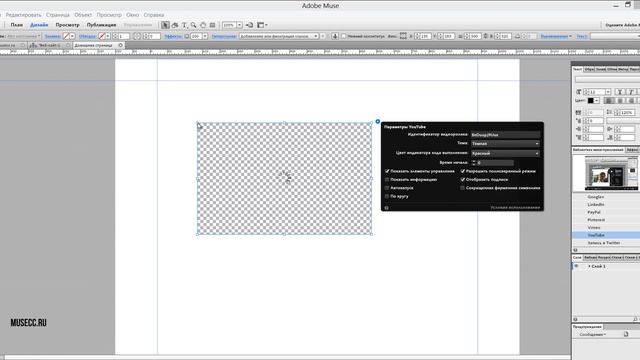Open the Страница menu

pyautogui.click(x=58, y=15)
